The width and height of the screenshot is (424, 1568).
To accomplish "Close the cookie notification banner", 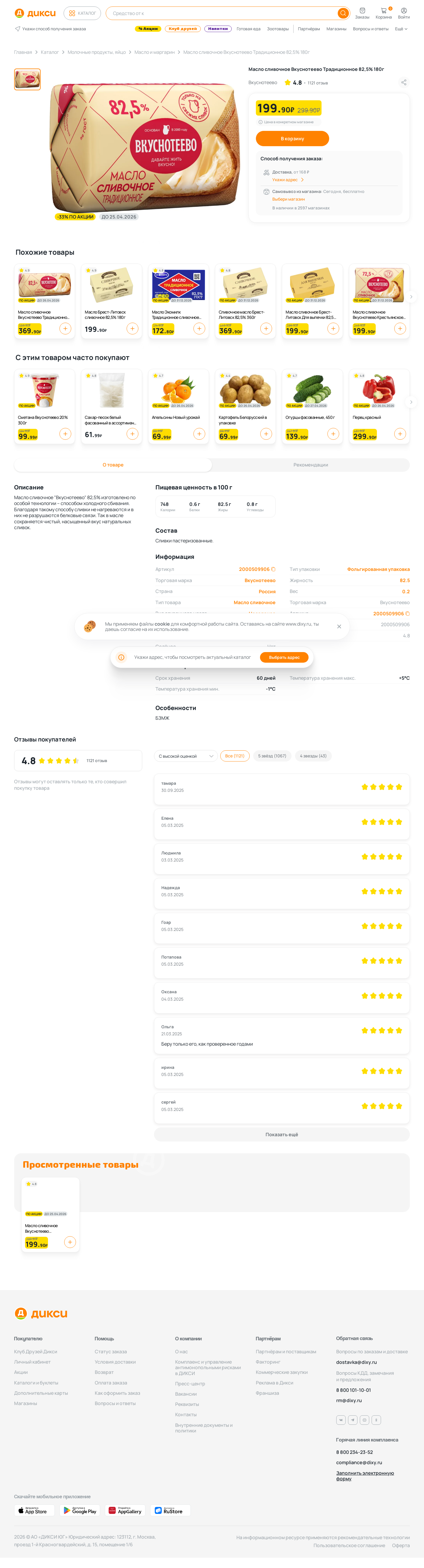I will click(x=339, y=626).
